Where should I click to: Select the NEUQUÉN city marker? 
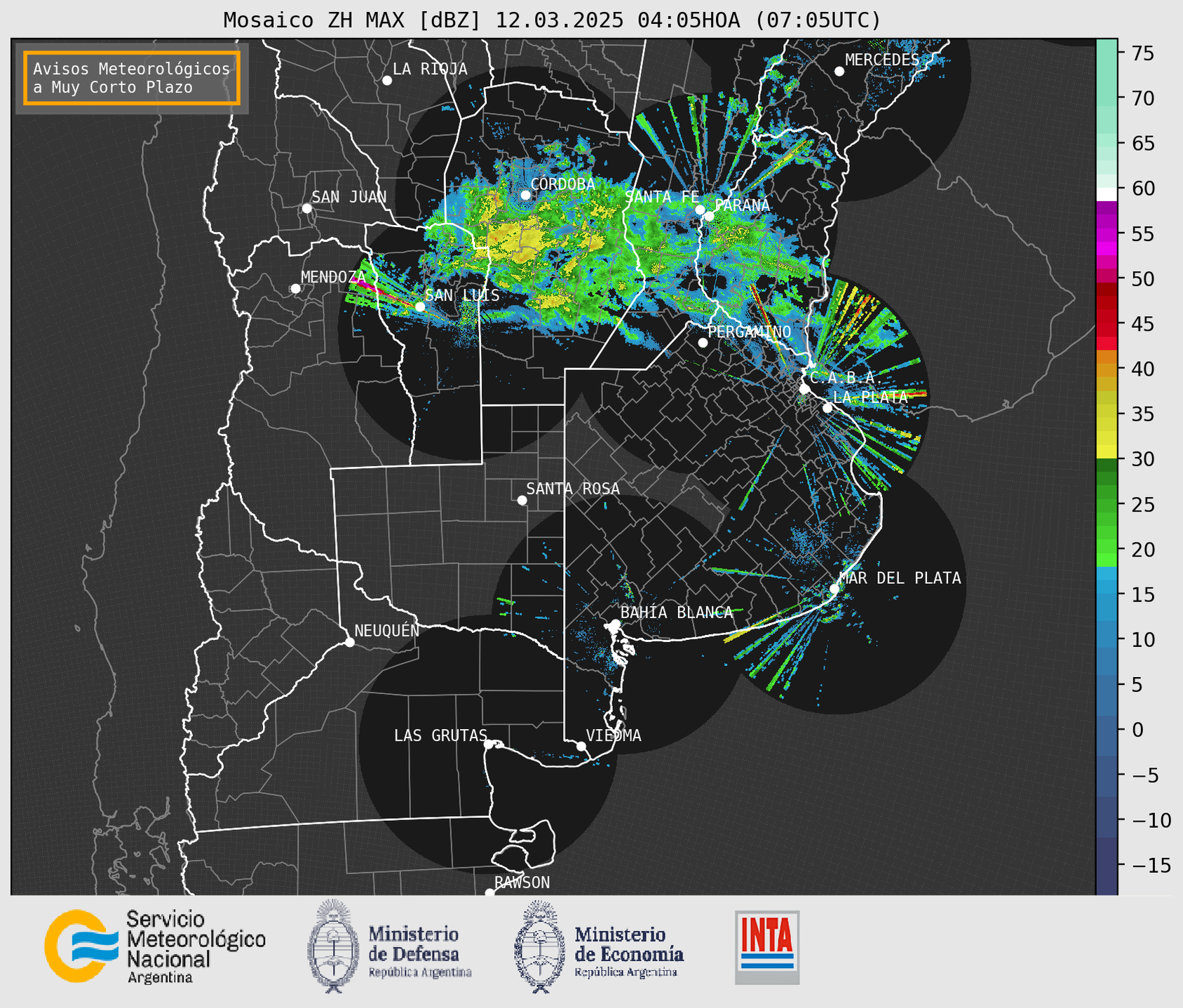[x=350, y=642]
